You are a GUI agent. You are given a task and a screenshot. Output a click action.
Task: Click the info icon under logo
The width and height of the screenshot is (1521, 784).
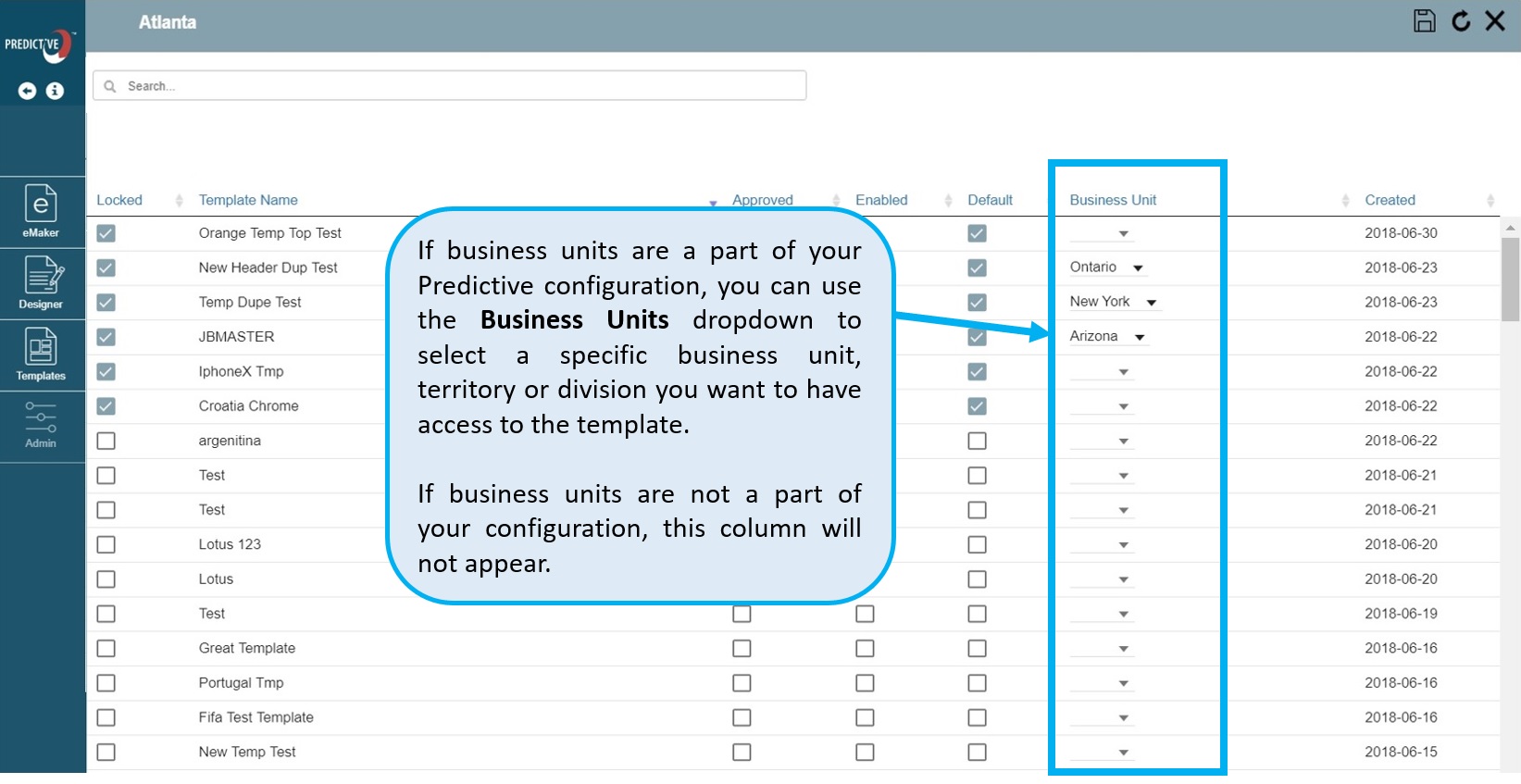[x=56, y=91]
